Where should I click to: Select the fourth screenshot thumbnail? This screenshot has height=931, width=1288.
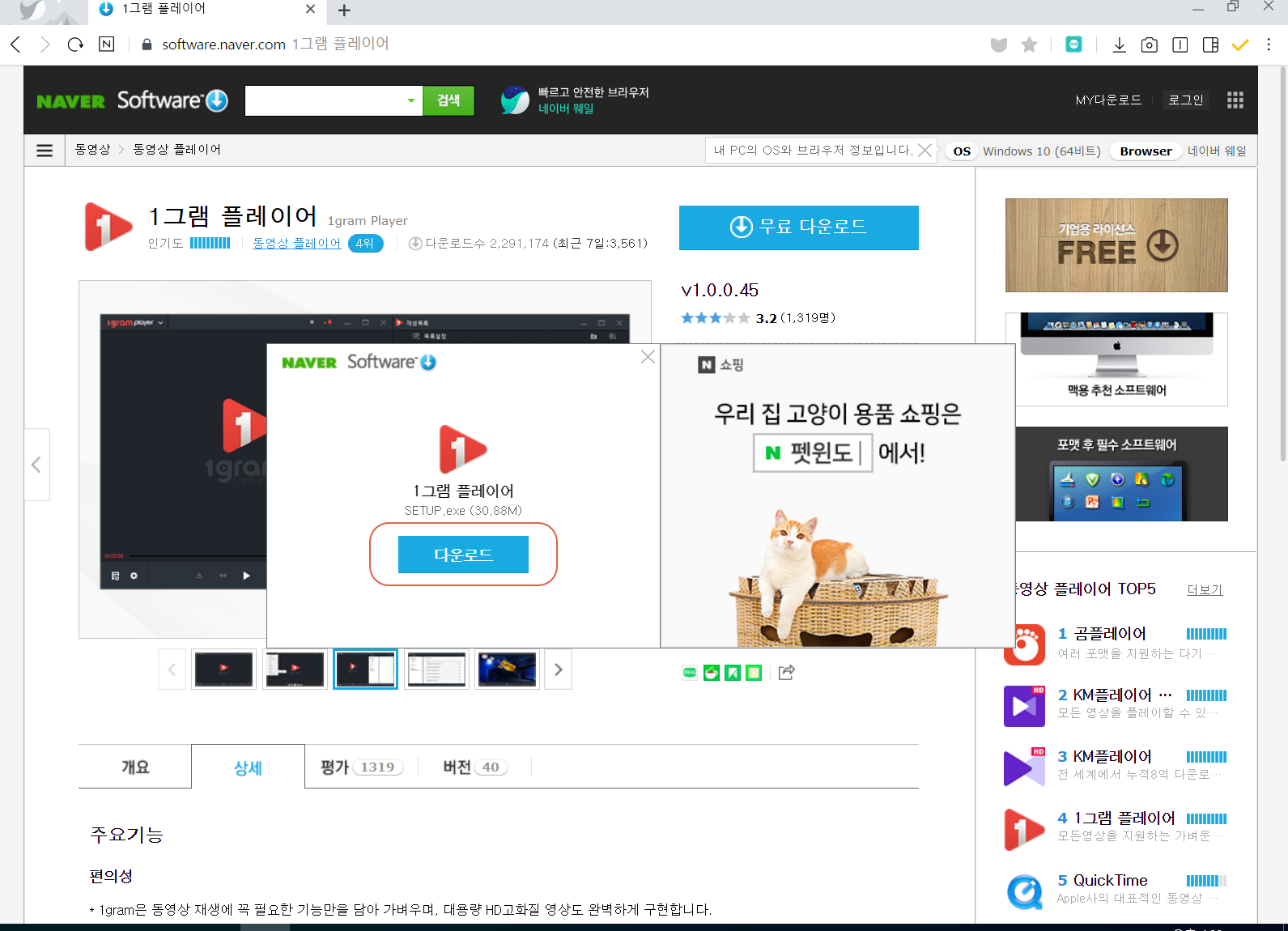click(436, 670)
